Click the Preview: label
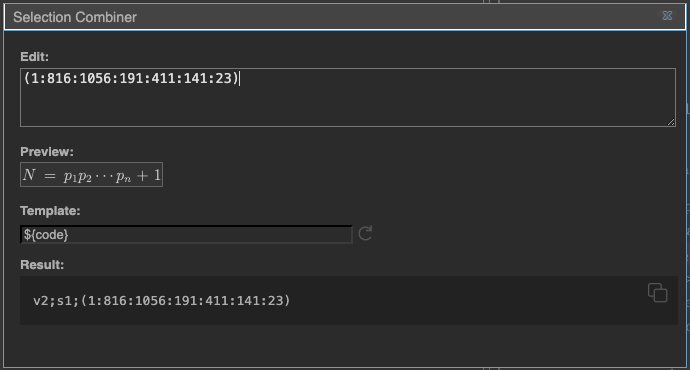The width and height of the screenshot is (690, 370). click(x=47, y=152)
